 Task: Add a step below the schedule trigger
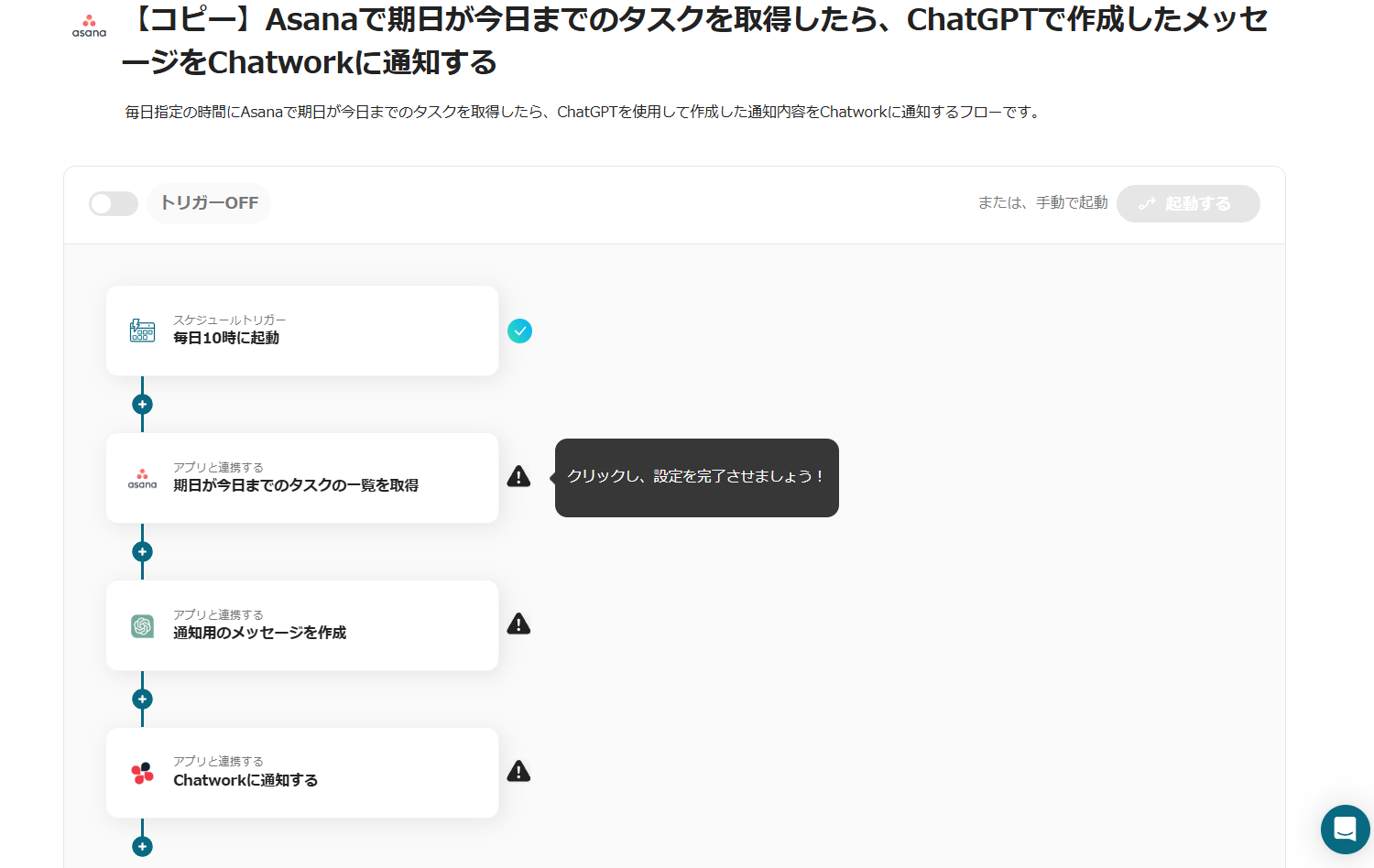142,404
